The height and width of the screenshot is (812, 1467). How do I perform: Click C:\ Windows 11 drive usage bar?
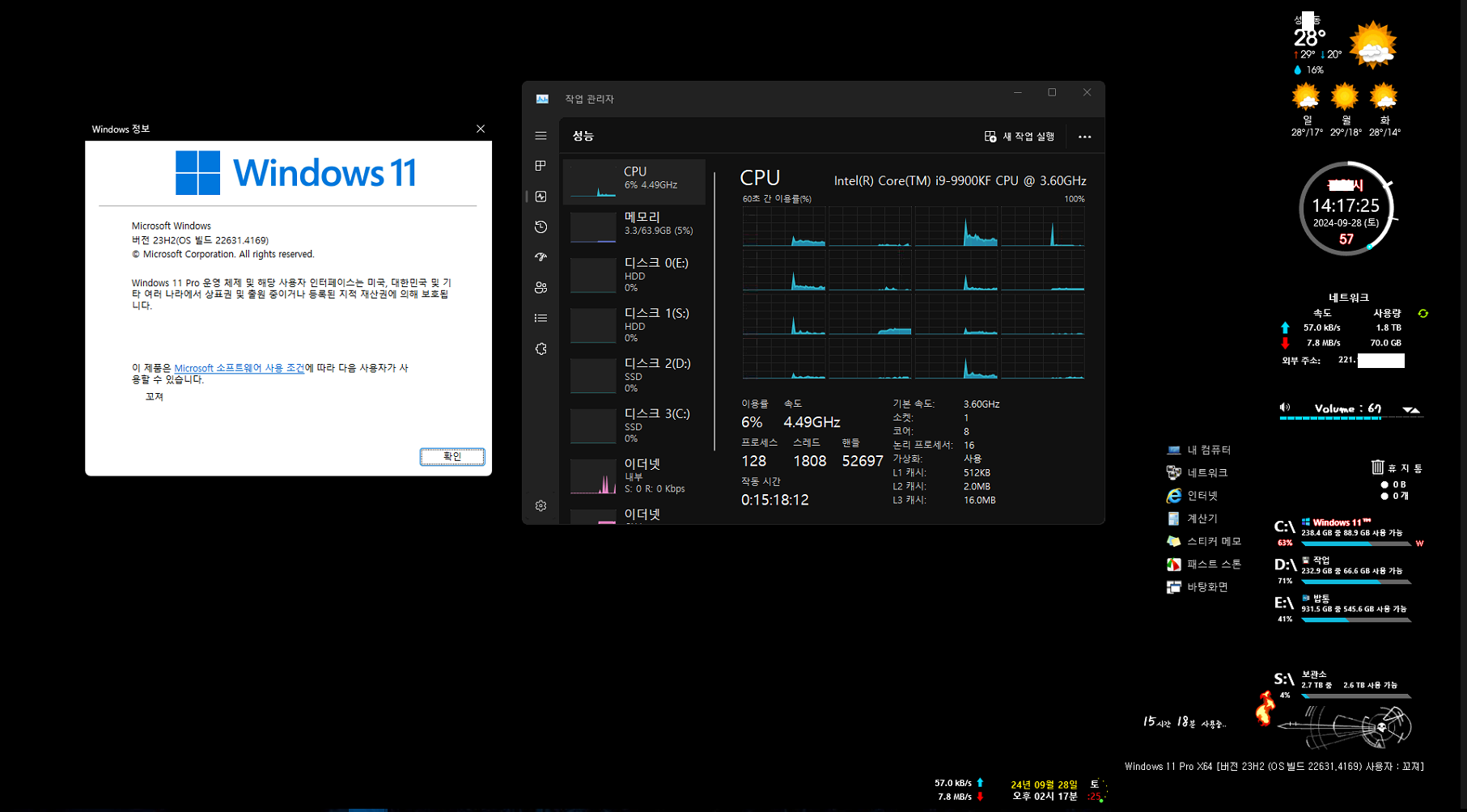(1356, 543)
